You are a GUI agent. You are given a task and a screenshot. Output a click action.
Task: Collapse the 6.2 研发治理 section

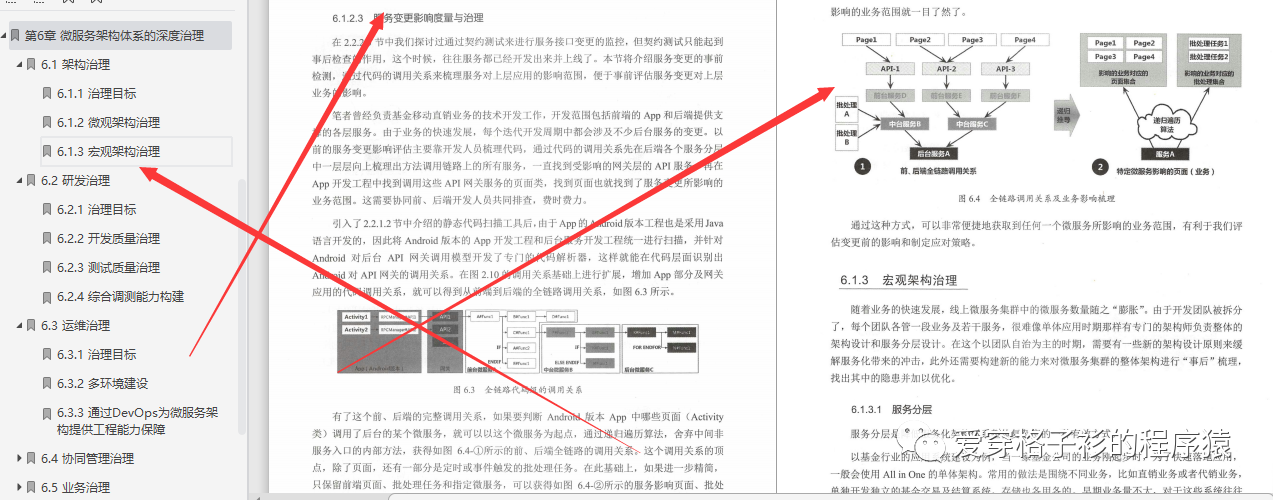[x=18, y=181]
